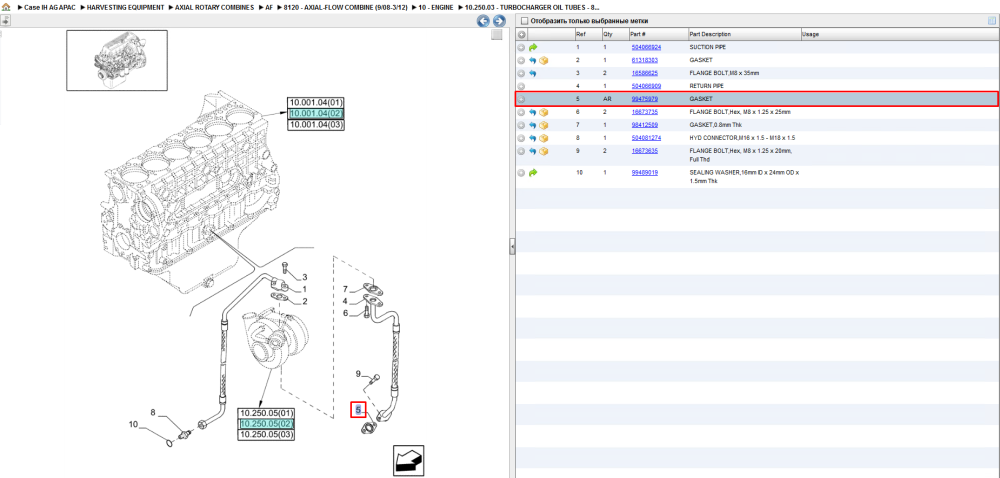Select highlighted diagram reference 10.250.05(02)
Image resolution: width=1000 pixels, height=478 pixels.
(x=266, y=424)
